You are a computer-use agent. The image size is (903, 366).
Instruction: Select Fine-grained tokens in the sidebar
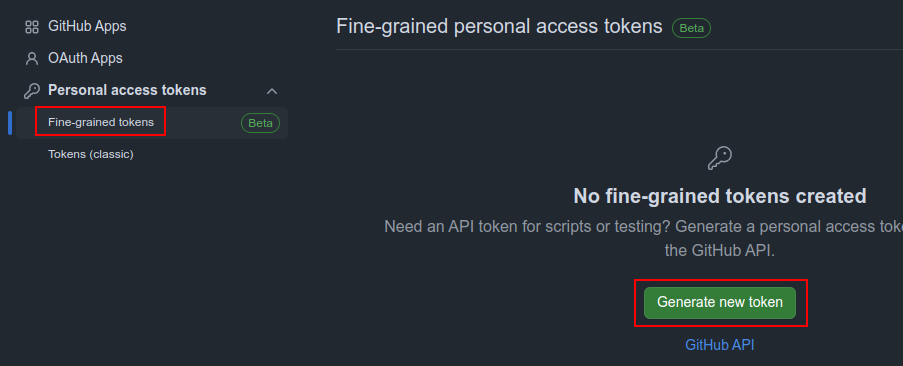(101, 122)
